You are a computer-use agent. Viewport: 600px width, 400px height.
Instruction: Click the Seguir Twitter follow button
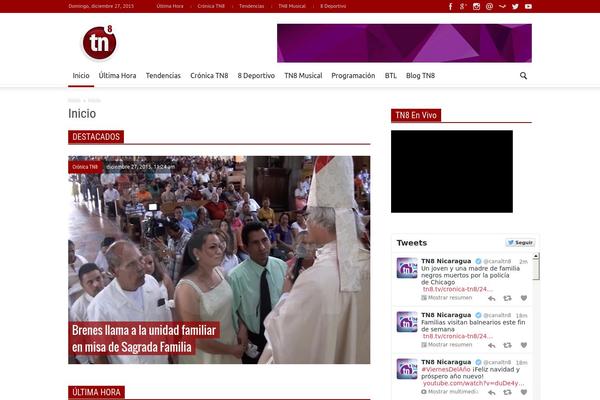520,243
